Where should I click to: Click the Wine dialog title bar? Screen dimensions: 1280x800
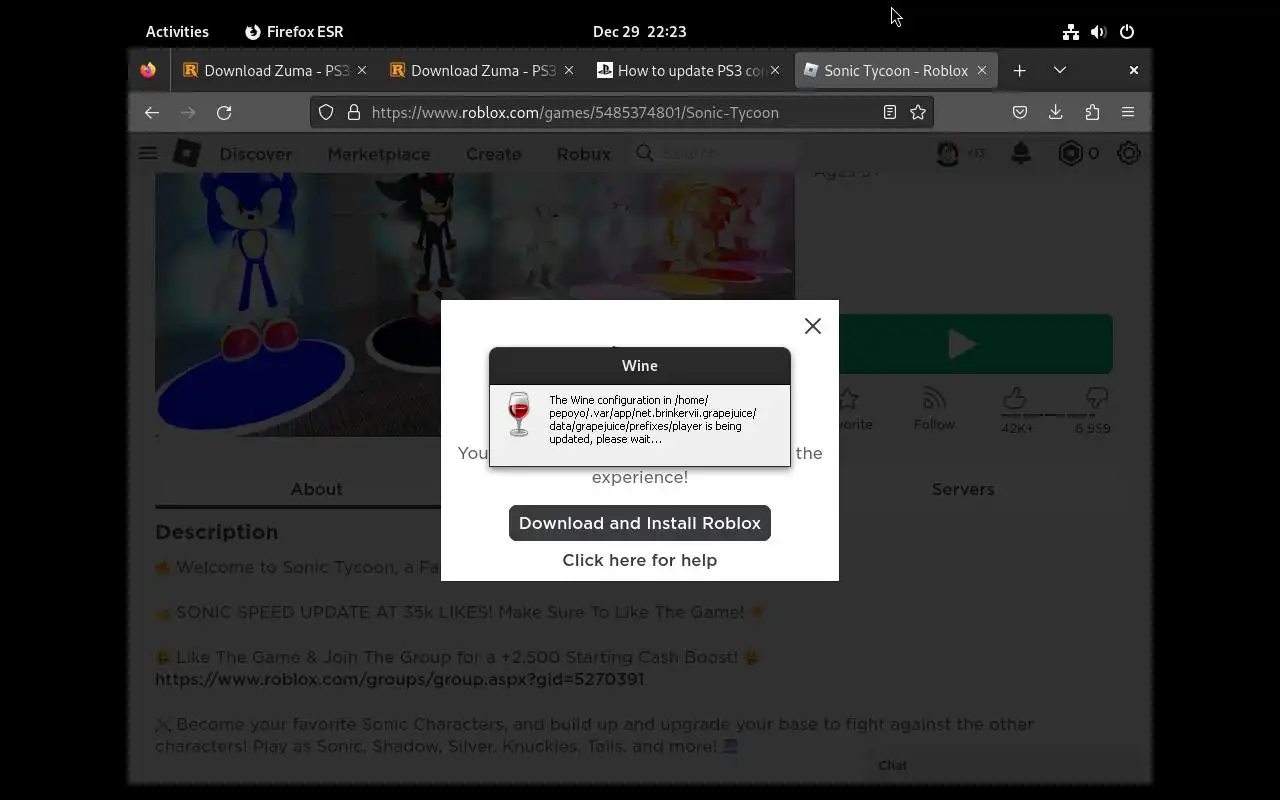click(x=640, y=366)
